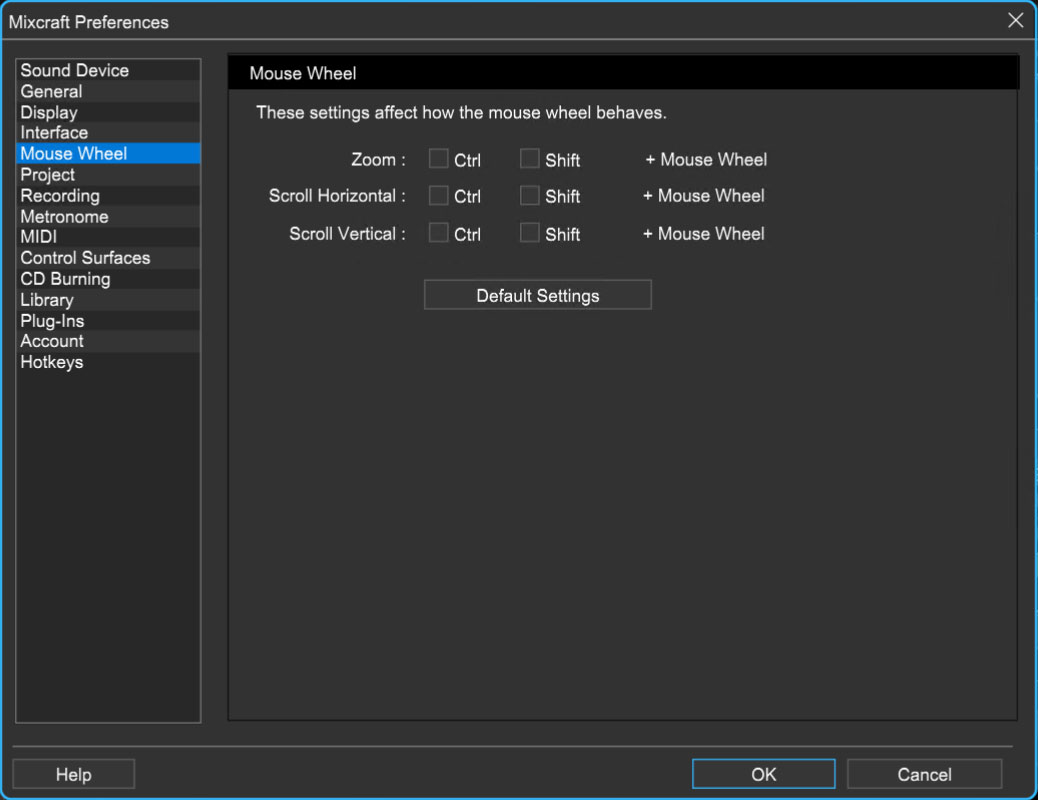Open Help for preferences
Image resolution: width=1038 pixels, height=800 pixels.
click(x=73, y=774)
